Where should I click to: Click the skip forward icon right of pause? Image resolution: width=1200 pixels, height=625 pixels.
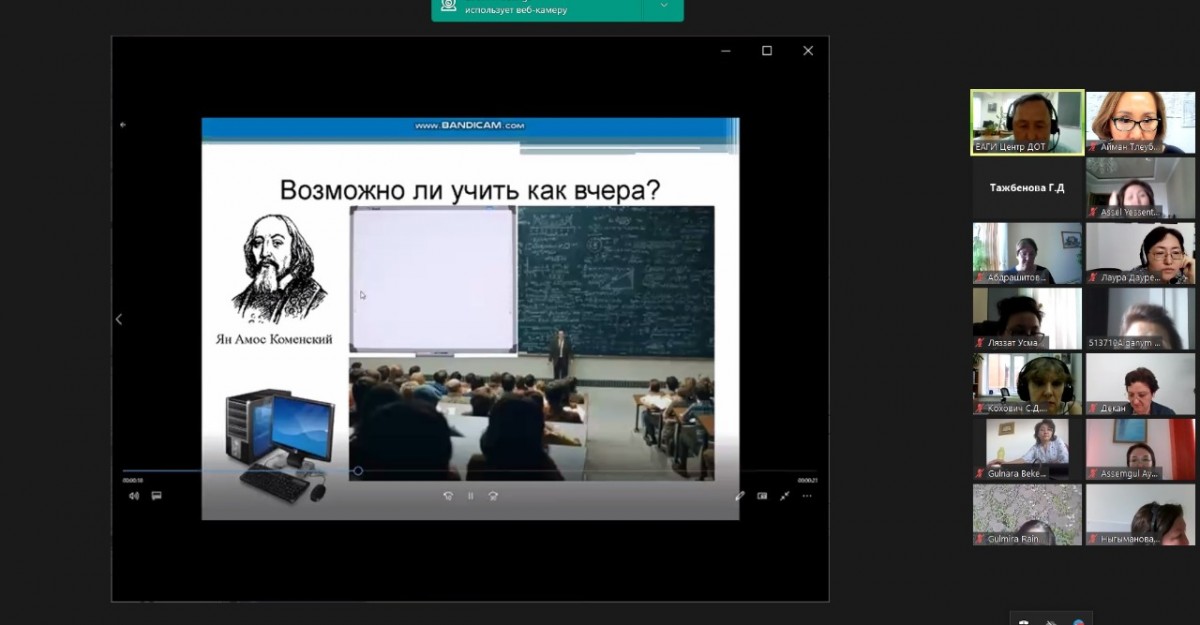pos(492,495)
